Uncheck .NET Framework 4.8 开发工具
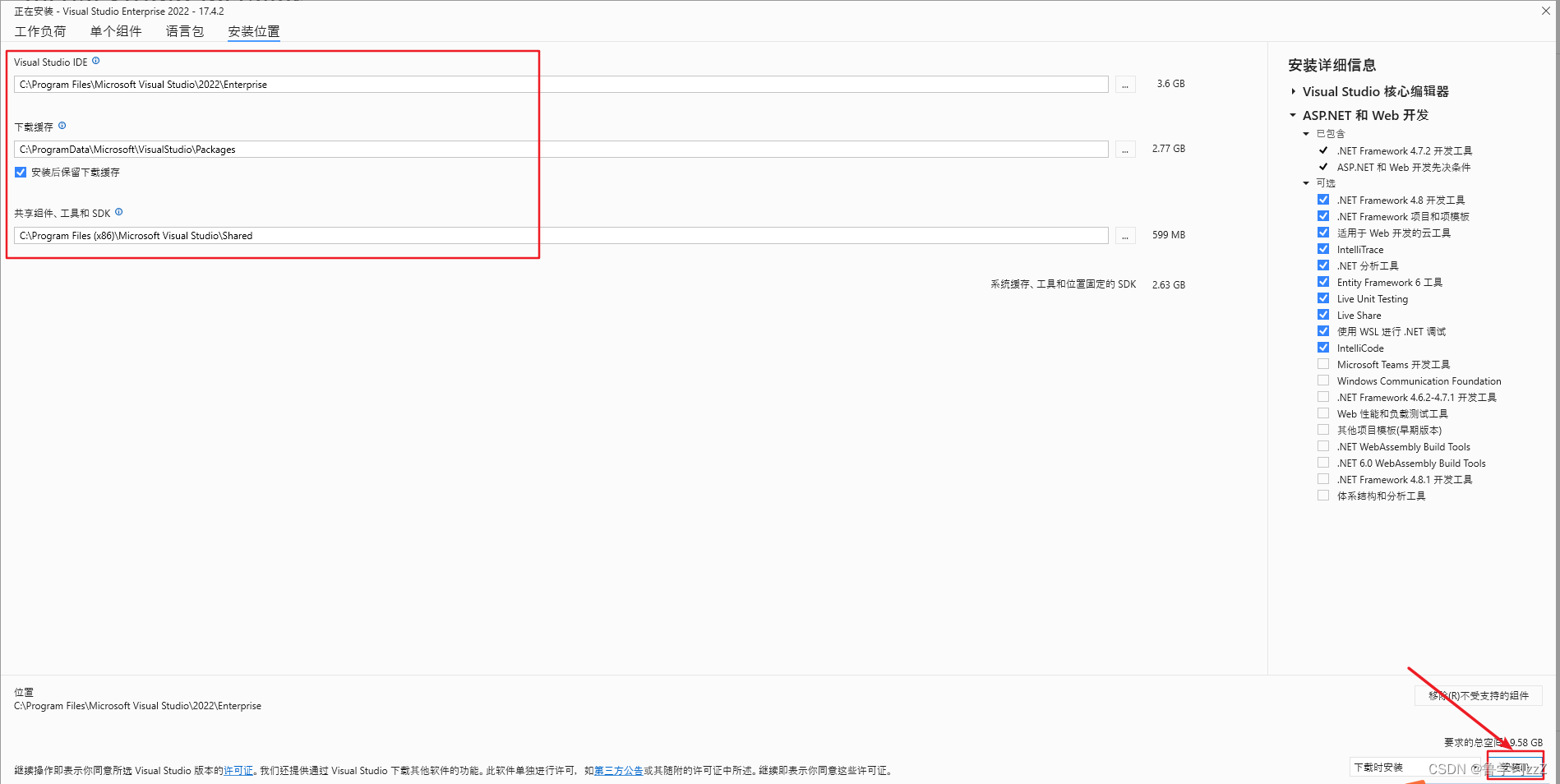Viewport: 1560px width, 784px height. [x=1323, y=200]
